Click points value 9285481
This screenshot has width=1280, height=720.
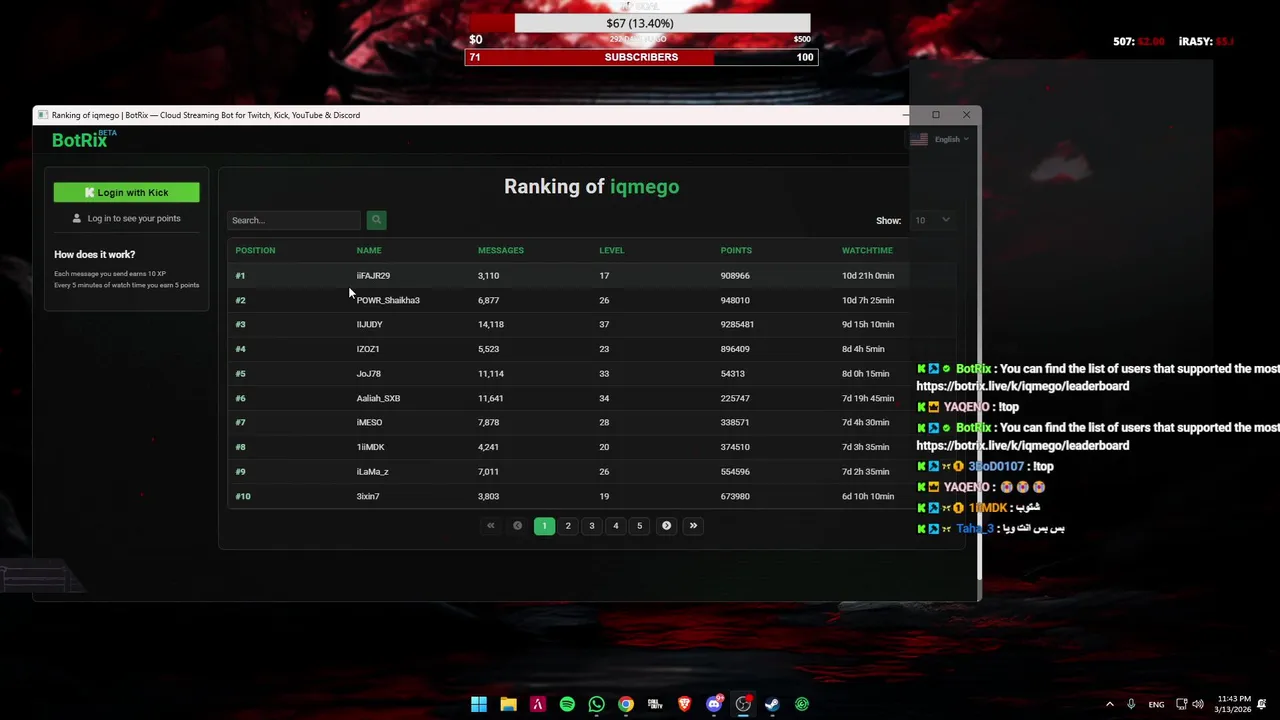tap(737, 325)
